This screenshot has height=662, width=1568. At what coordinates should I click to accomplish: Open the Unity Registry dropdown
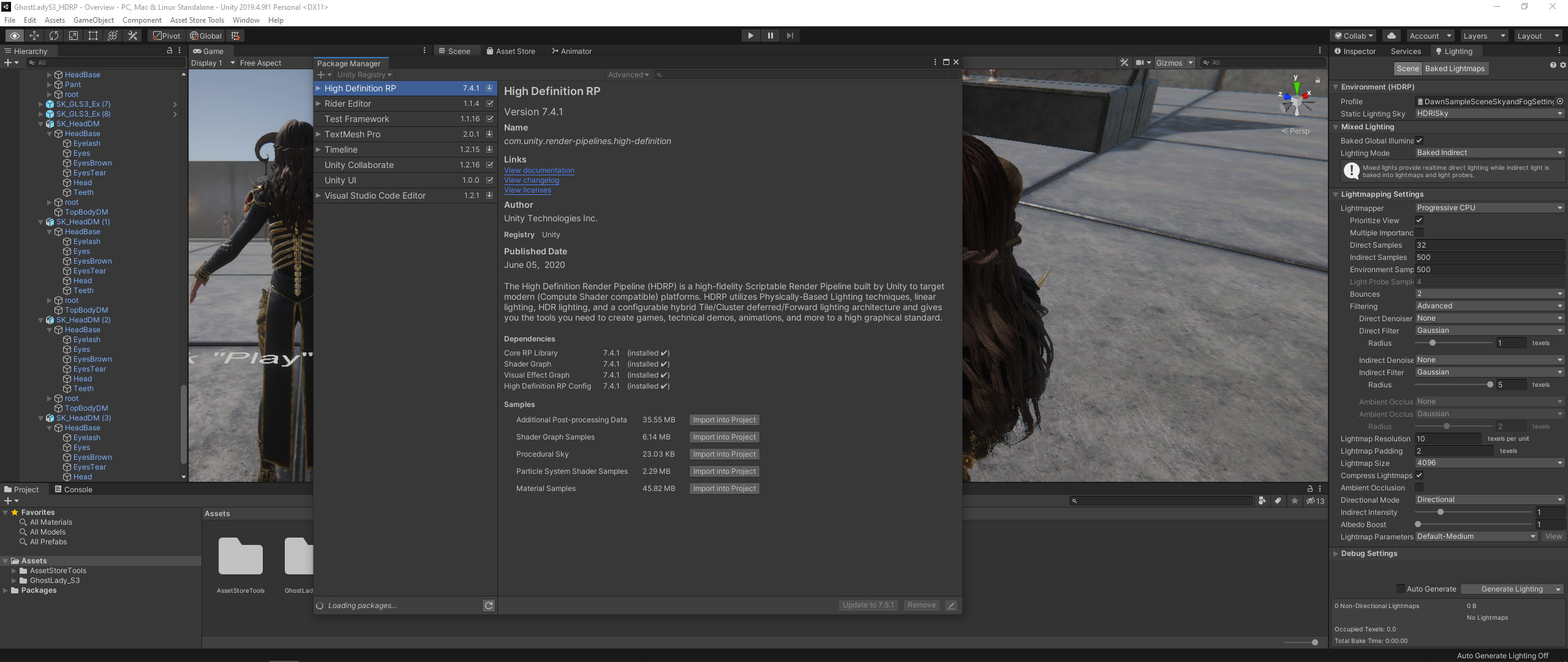point(364,75)
